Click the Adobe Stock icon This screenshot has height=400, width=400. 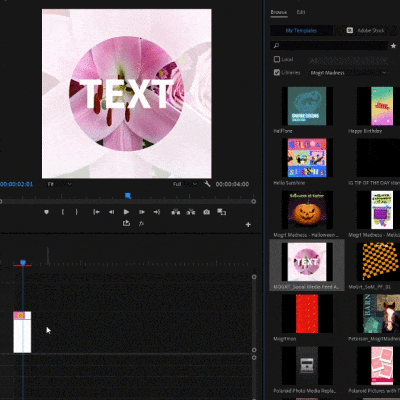[x=350, y=30]
